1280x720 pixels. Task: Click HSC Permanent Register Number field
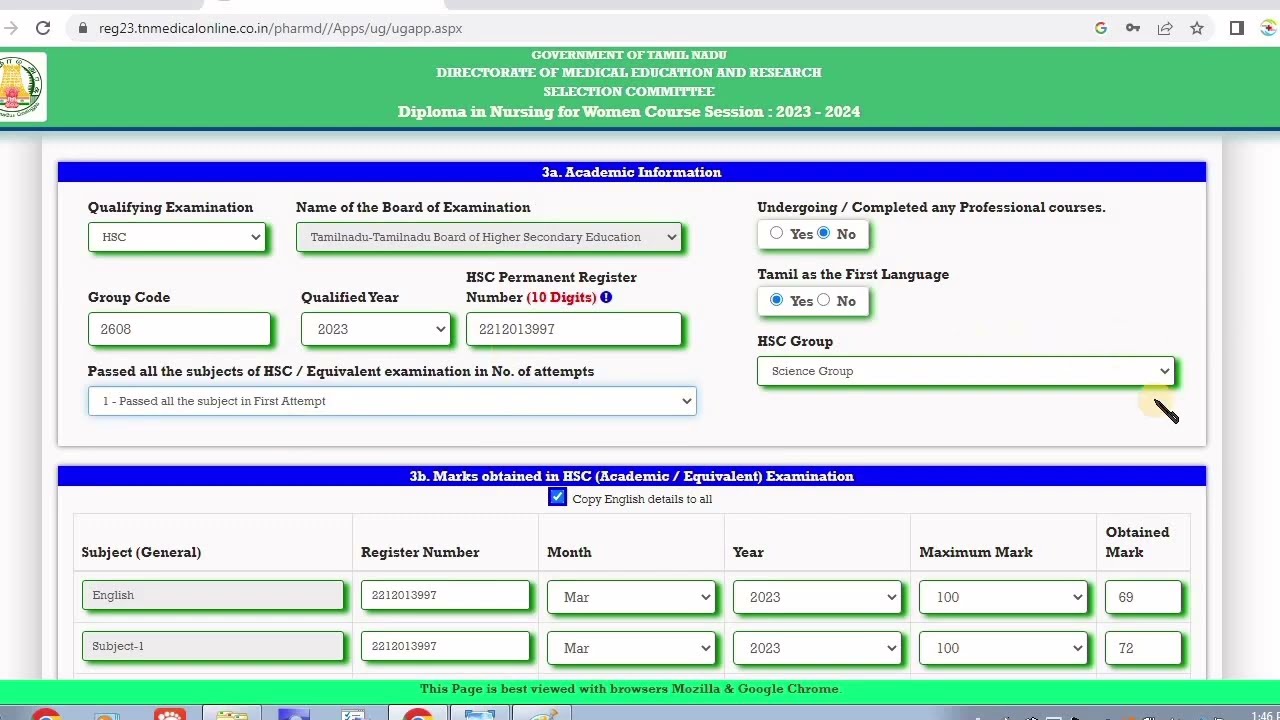click(x=573, y=329)
